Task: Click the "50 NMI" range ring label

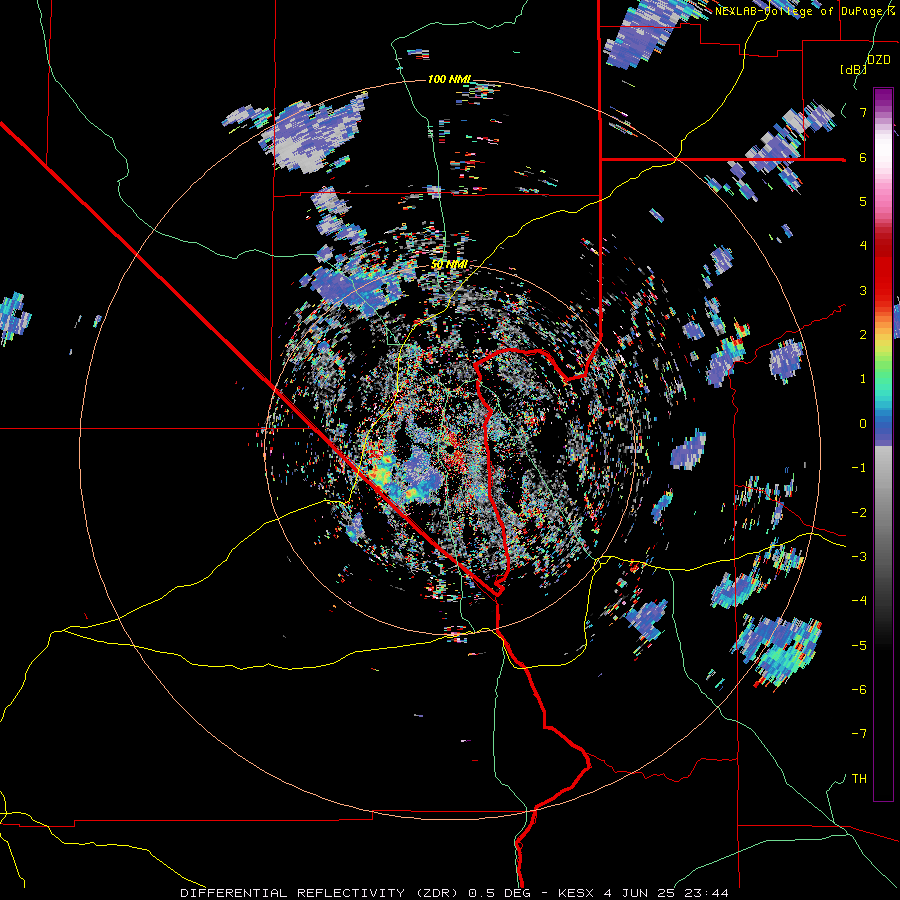Action: click(x=449, y=265)
